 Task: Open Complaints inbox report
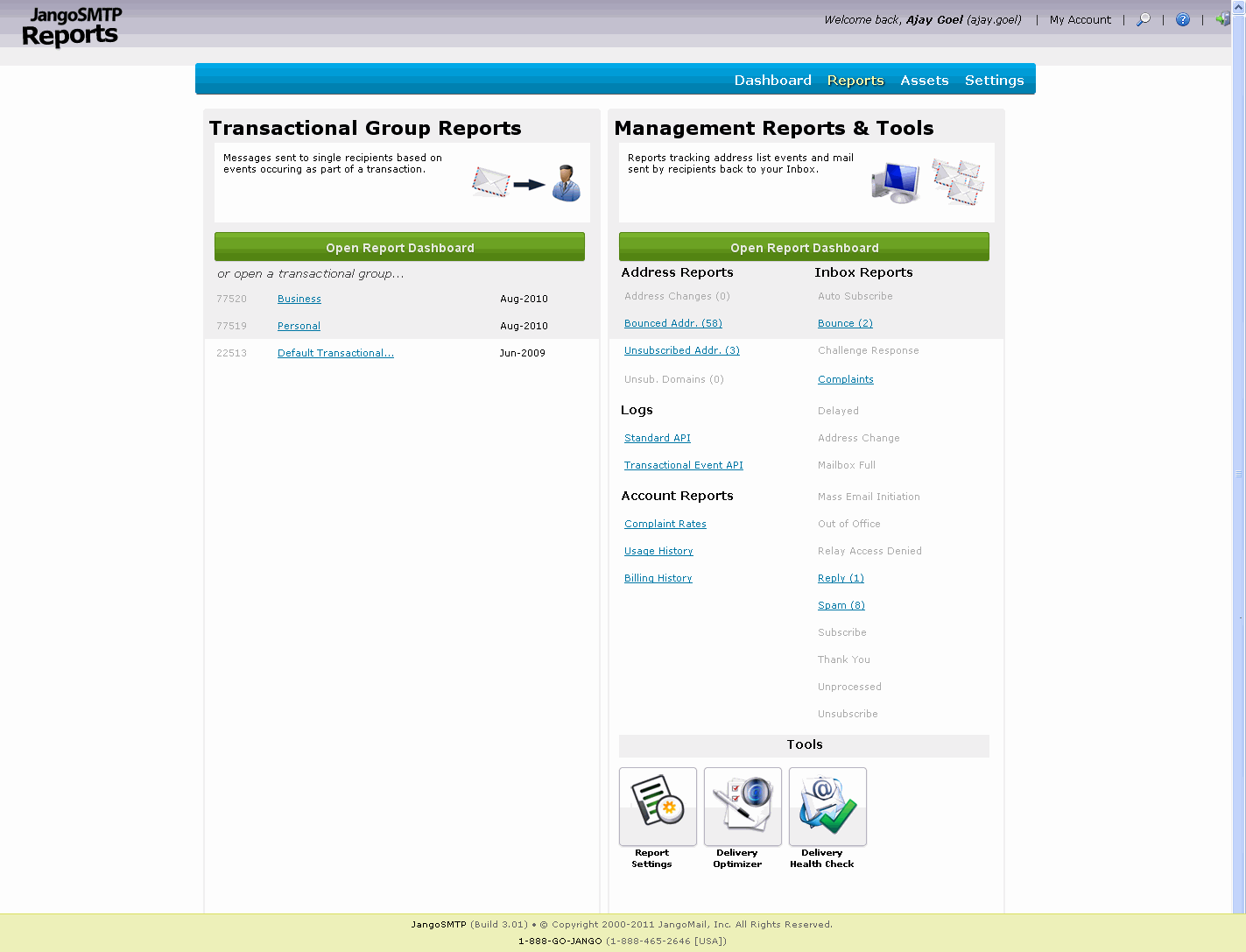[x=845, y=379]
